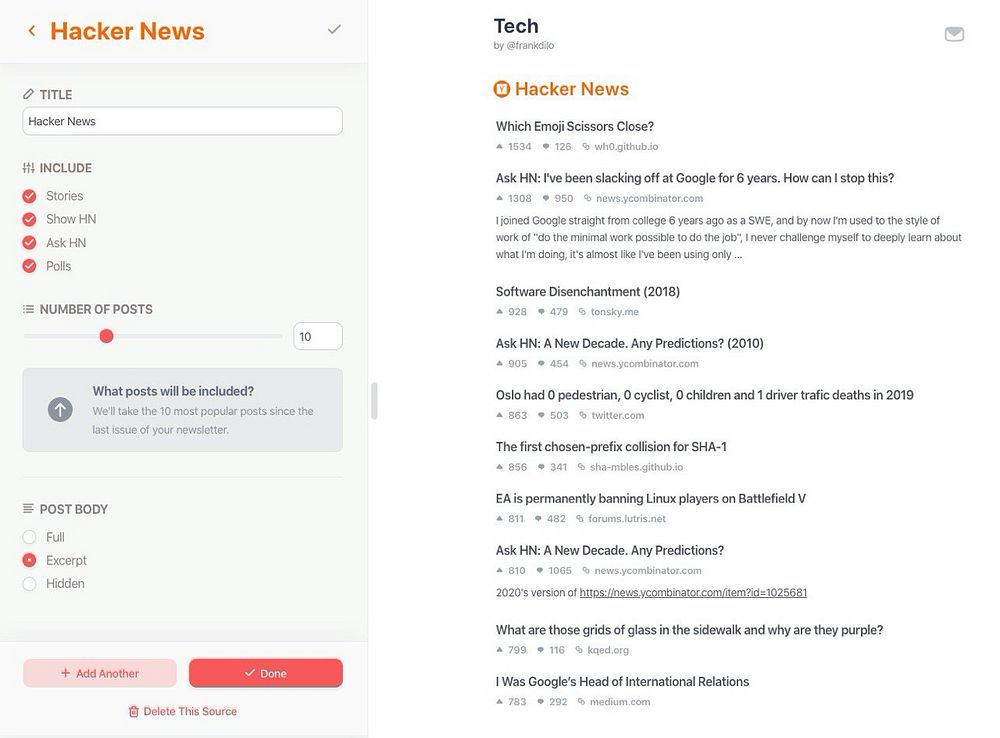
Task: Open story EA banning Linux players on Battlefield V
Action: pos(651,498)
